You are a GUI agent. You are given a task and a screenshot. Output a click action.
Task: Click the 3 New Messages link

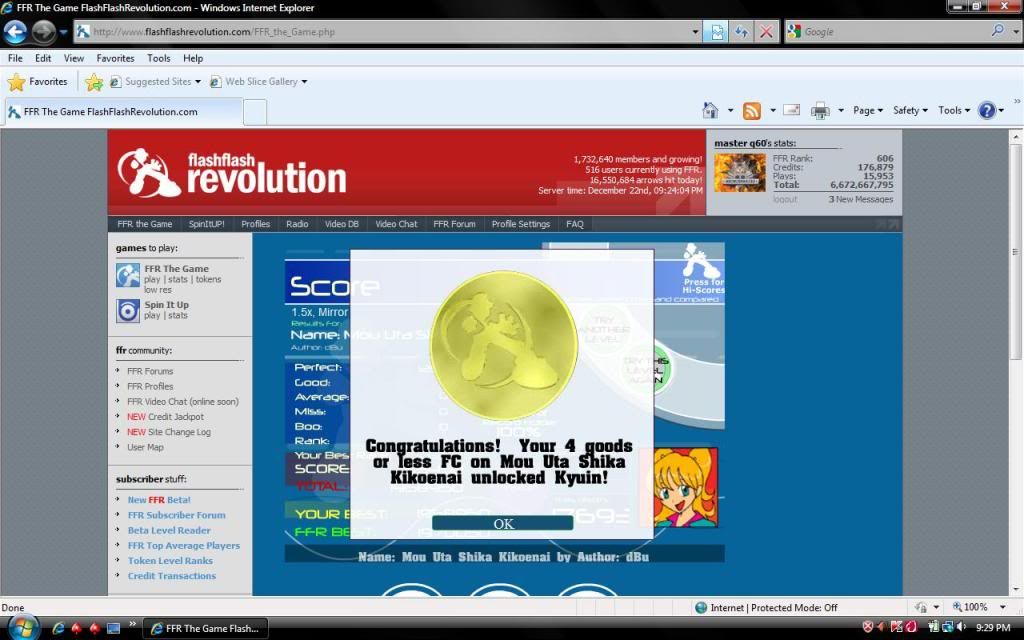(x=861, y=200)
